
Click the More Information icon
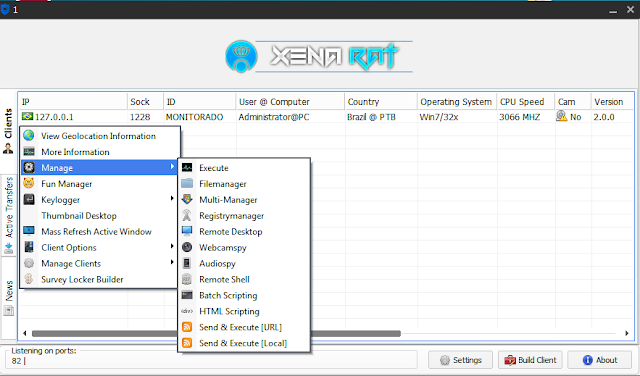pyautogui.click(x=29, y=151)
